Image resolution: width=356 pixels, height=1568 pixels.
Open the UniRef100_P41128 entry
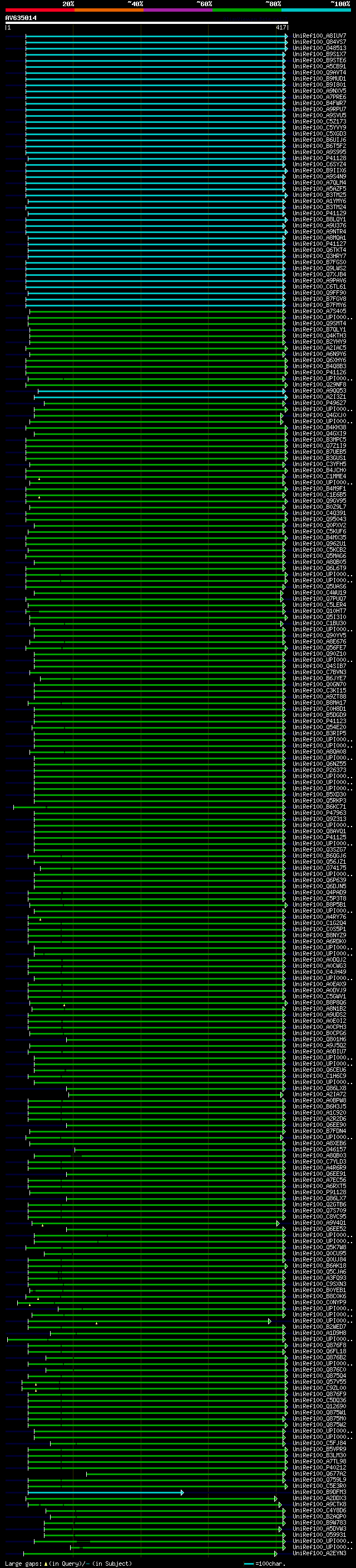pos(319,159)
